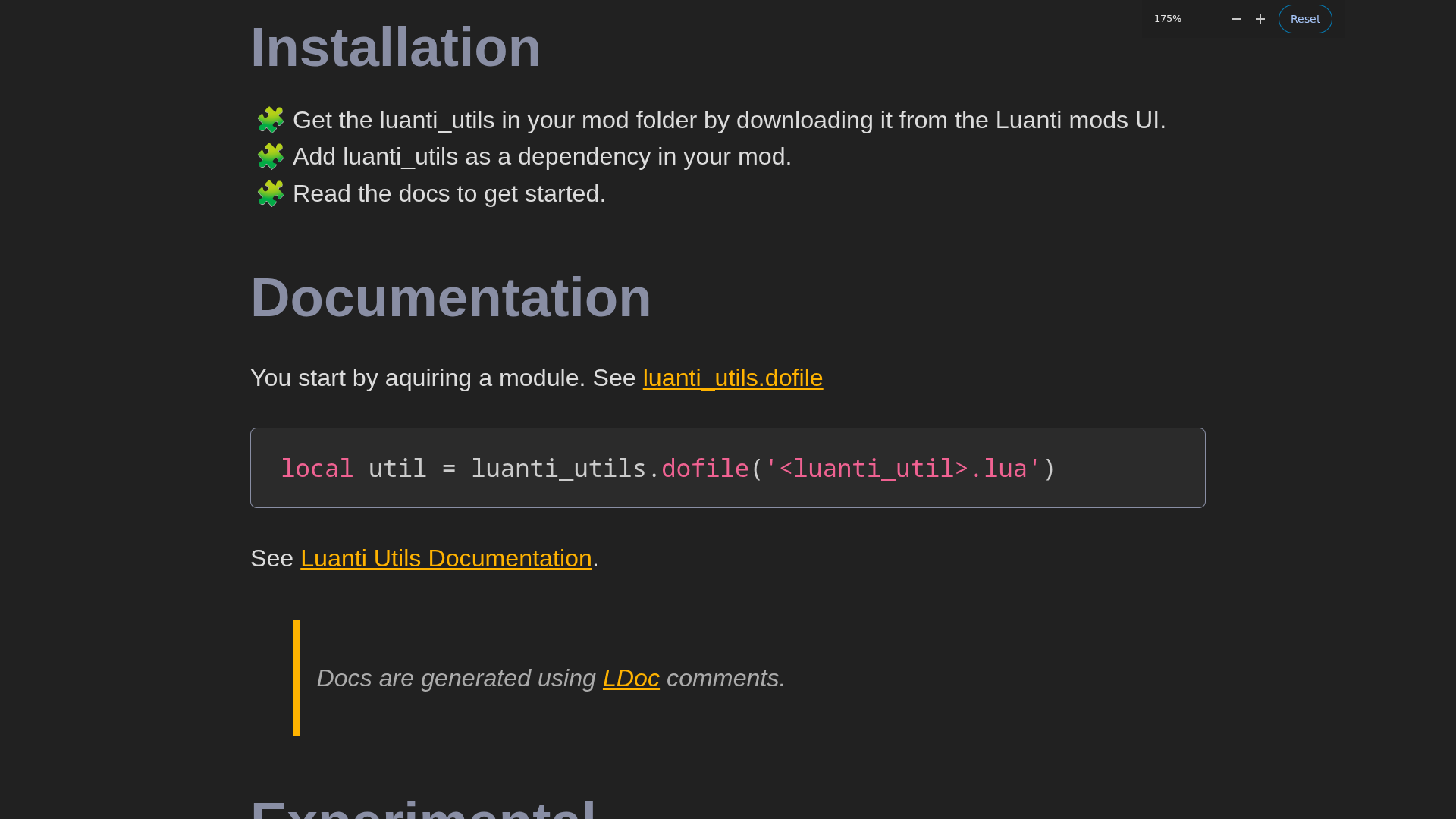Viewport: 1456px width, 819px height.
Task: Select the Documentation heading
Action: click(450, 297)
